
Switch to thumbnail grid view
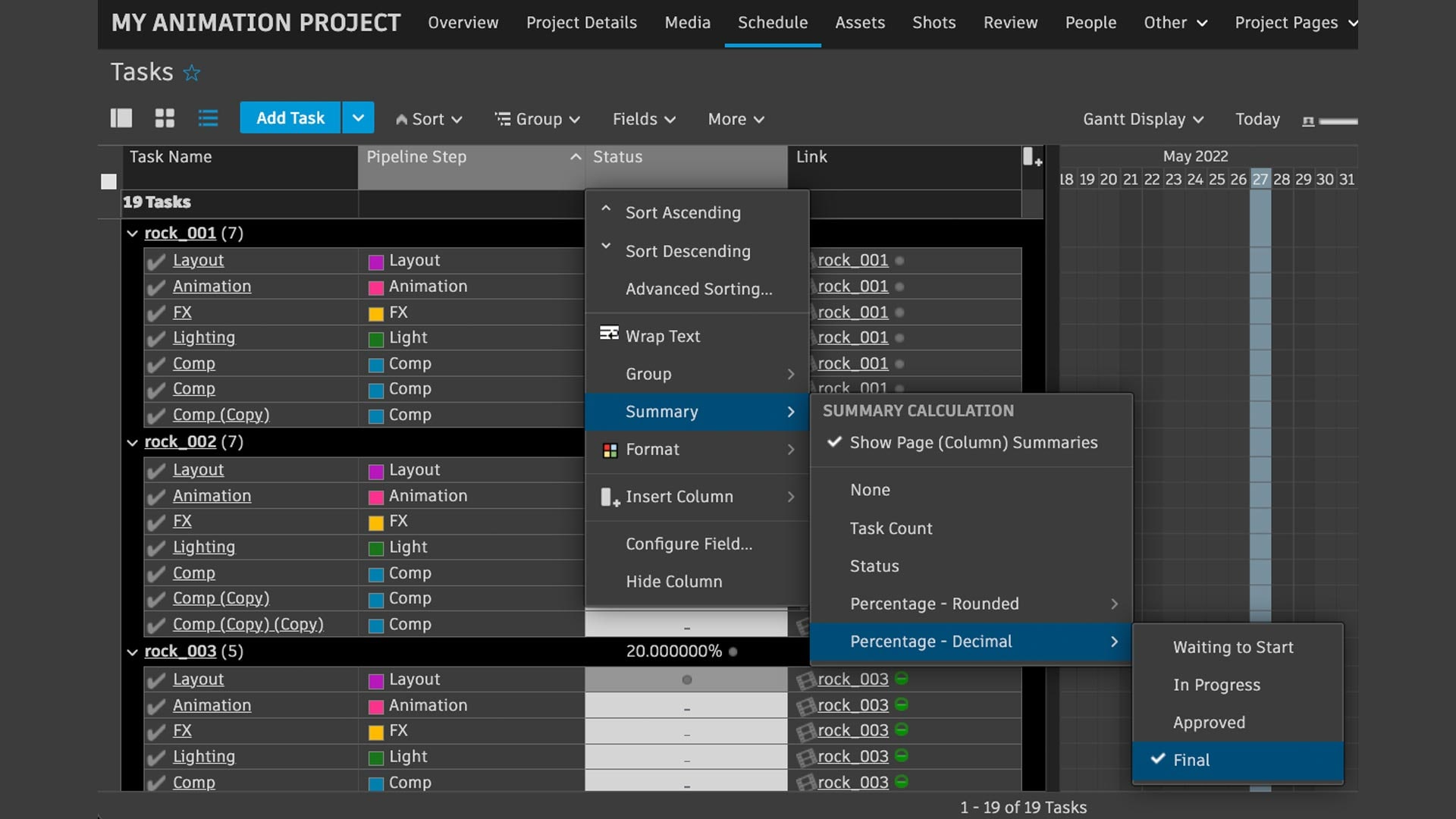point(164,118)
